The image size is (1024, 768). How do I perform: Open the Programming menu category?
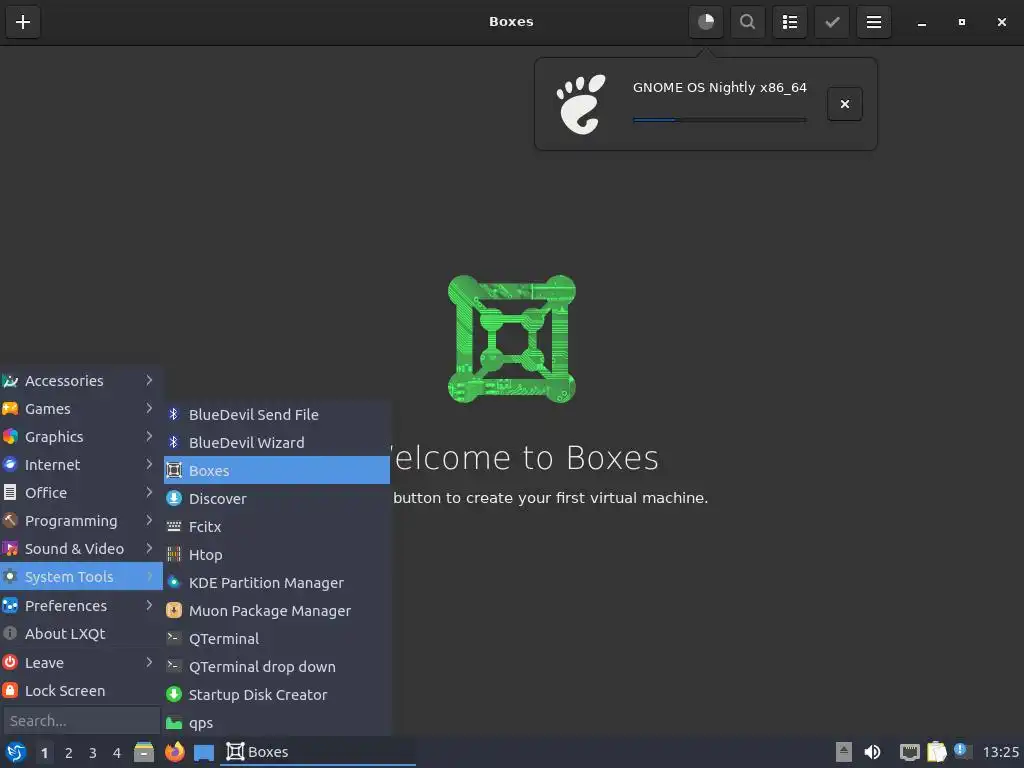pos(81,521)
